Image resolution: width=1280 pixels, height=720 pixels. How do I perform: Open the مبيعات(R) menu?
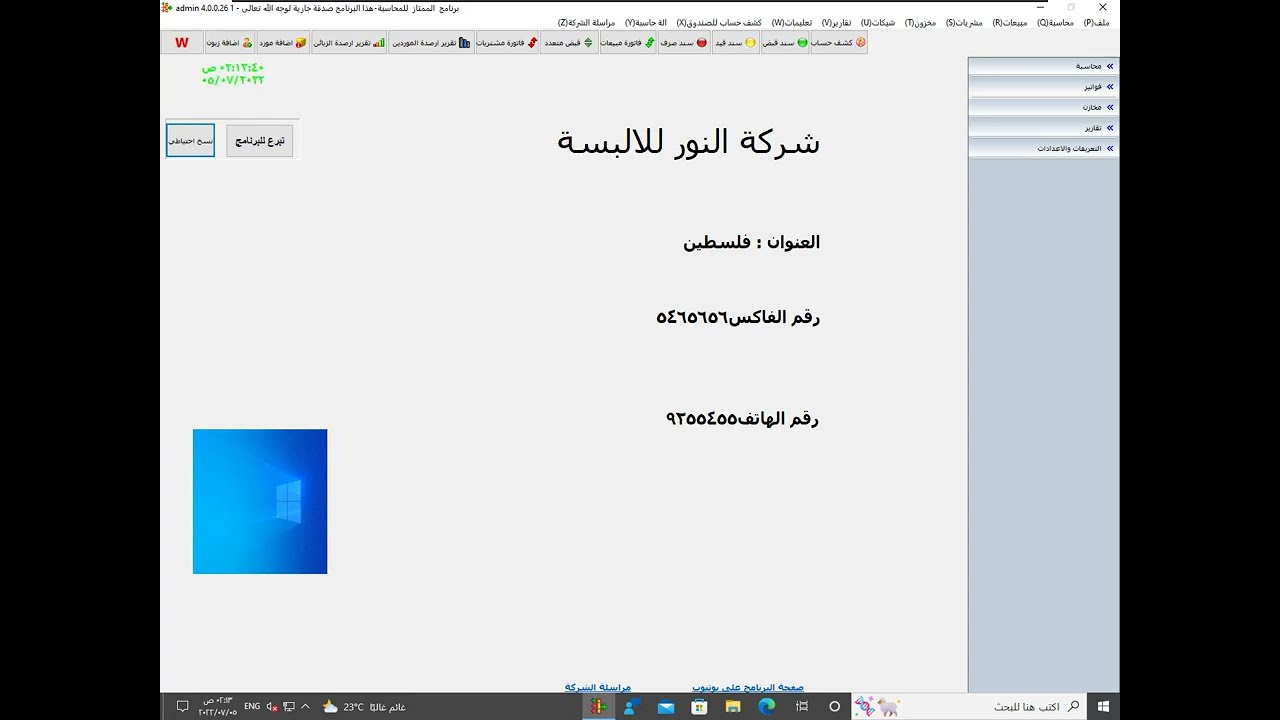pos(1010,22)
